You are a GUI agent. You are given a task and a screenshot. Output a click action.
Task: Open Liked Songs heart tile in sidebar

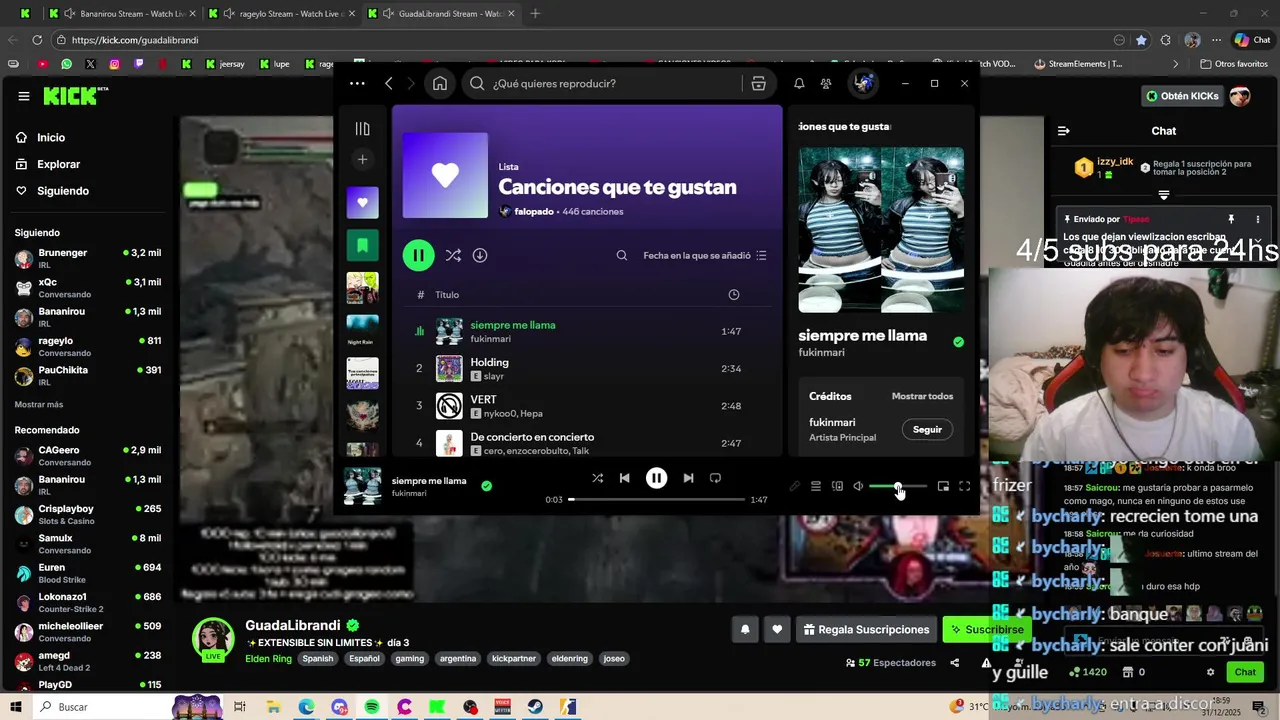[x=362, y=203]
